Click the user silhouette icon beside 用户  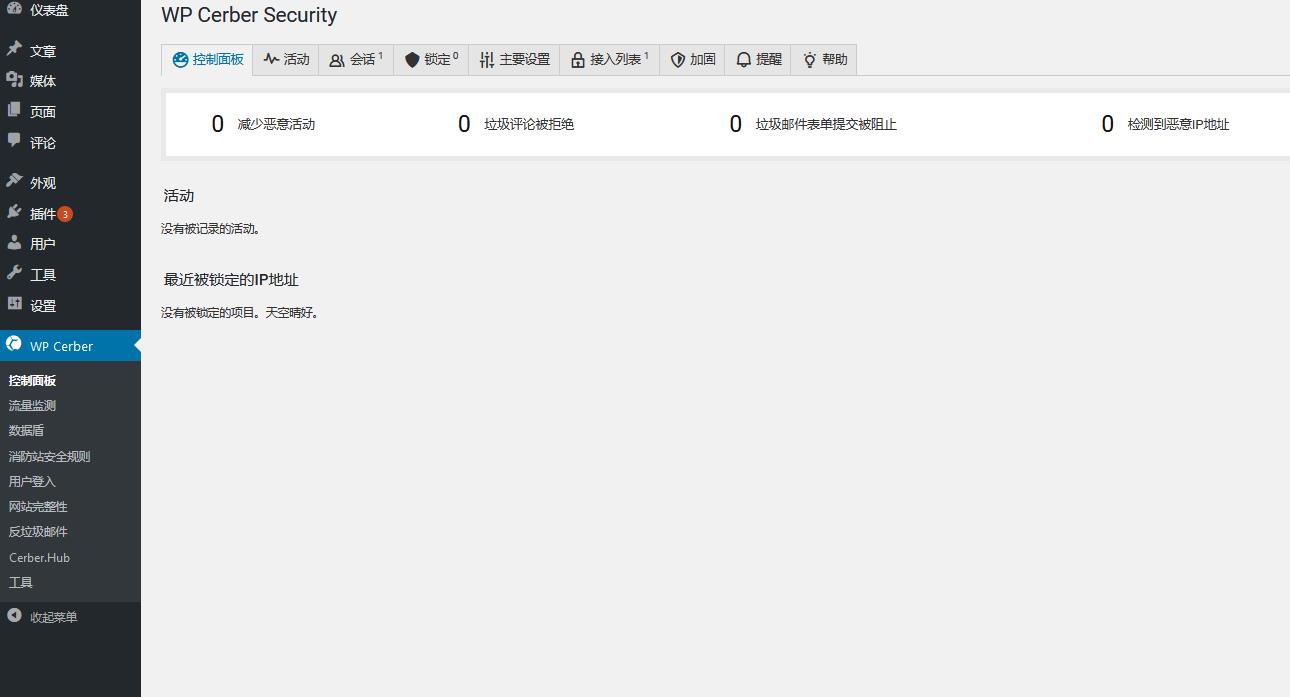coord(14,242)
